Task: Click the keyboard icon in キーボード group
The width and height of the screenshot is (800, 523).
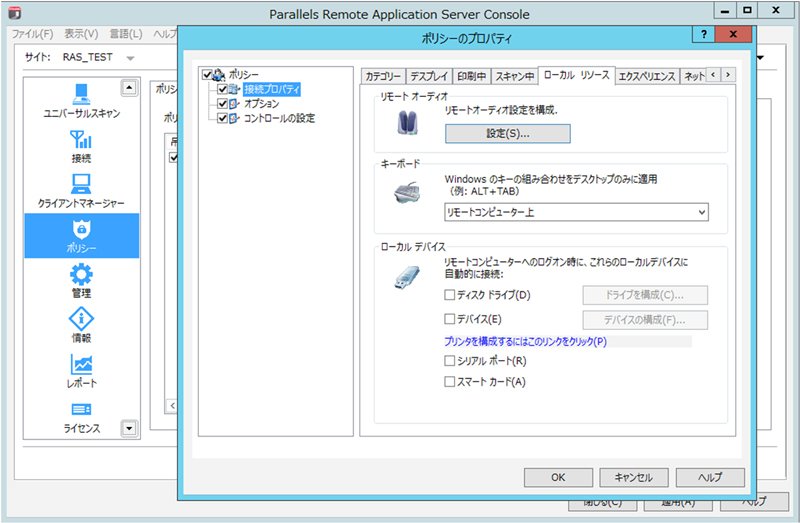Action: pyautogui.click(x=407, y=193)
